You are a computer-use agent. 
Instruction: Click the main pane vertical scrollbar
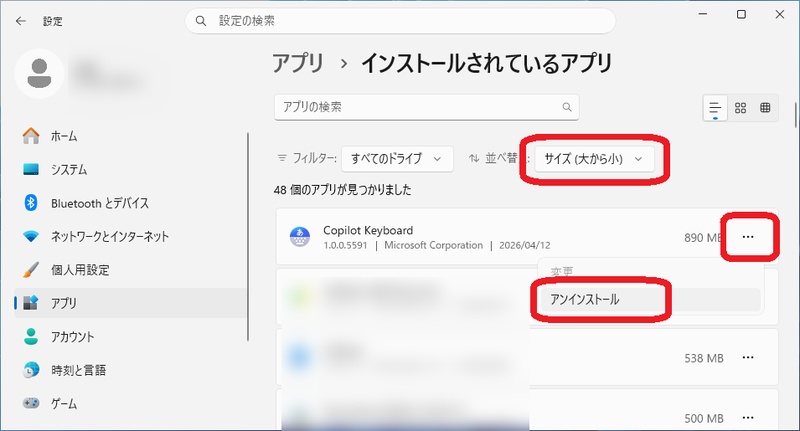point(795,115)
